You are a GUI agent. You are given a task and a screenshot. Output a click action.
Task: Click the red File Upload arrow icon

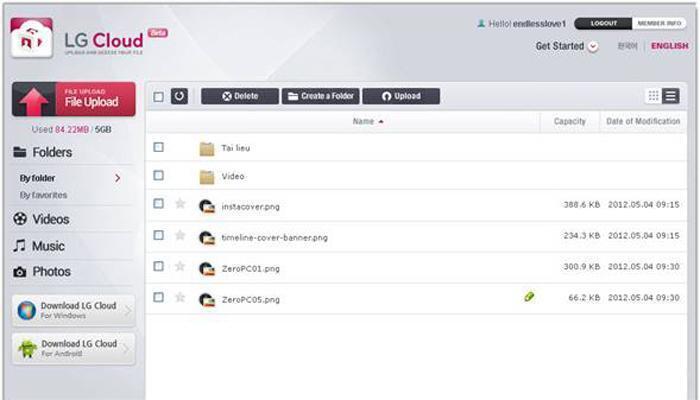[33, 101]
